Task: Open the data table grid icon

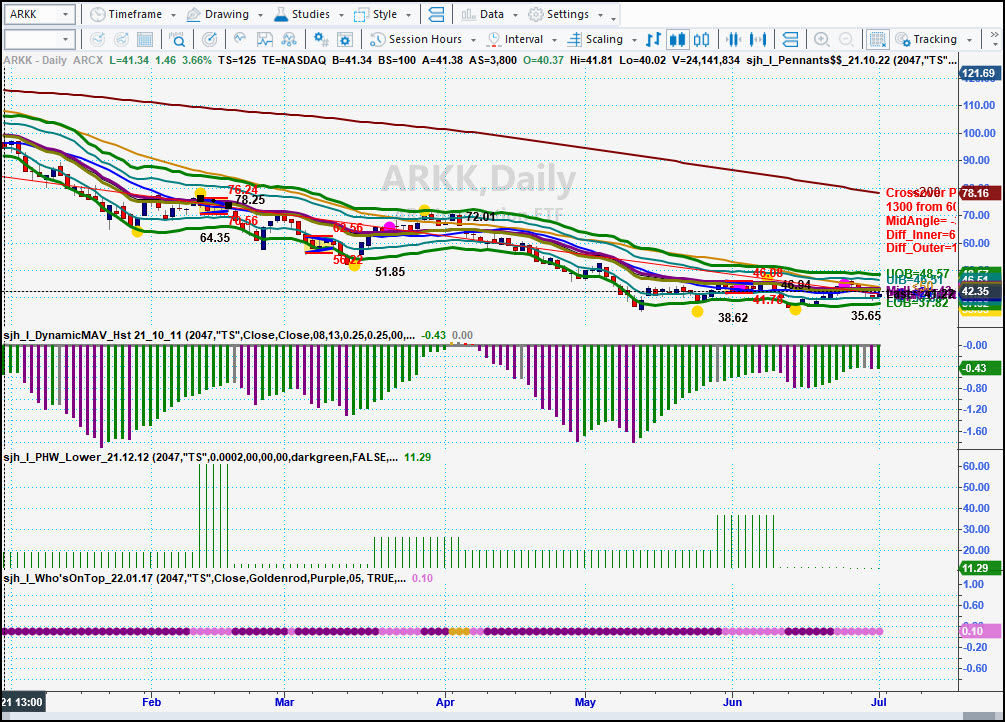Action: [145, 40]
